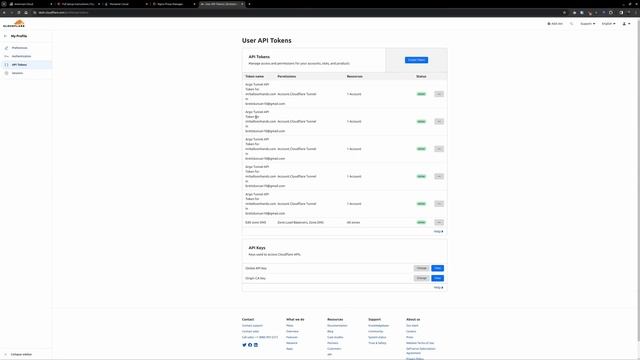Open Cloudflare Facebook icon in footer
The image size is (640, 360).
[x=250, y=345]
